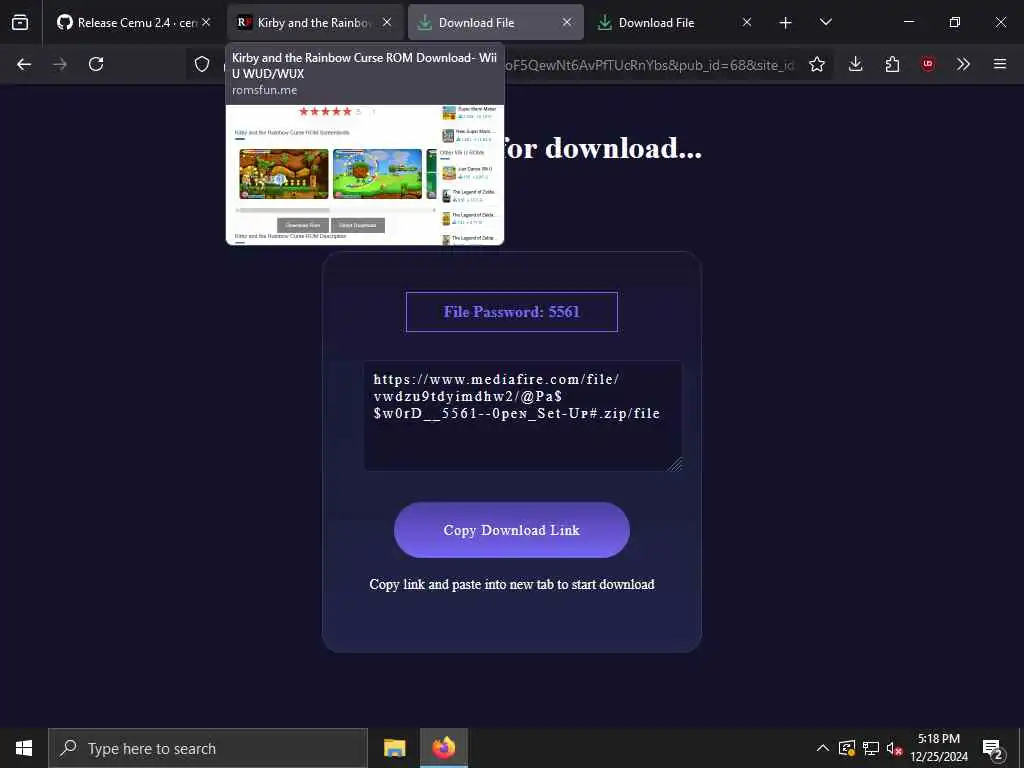
Task: Click the File Password: 5561 box
Action: [x=512, y=312]
